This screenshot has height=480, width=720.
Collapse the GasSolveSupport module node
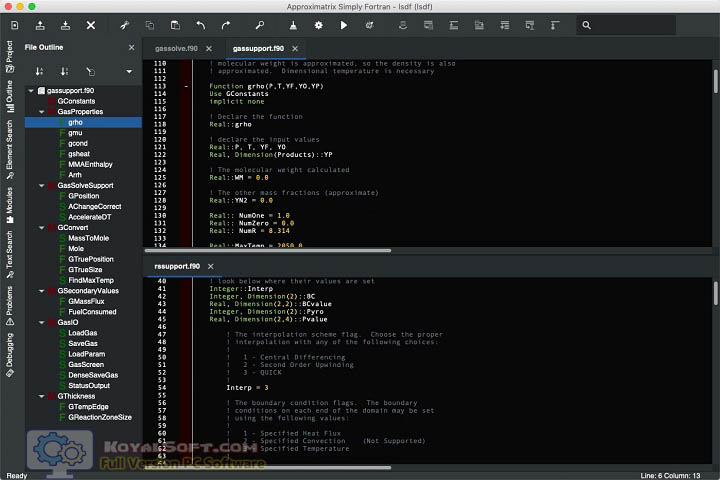pyautogui.click(x=41, y=186)
